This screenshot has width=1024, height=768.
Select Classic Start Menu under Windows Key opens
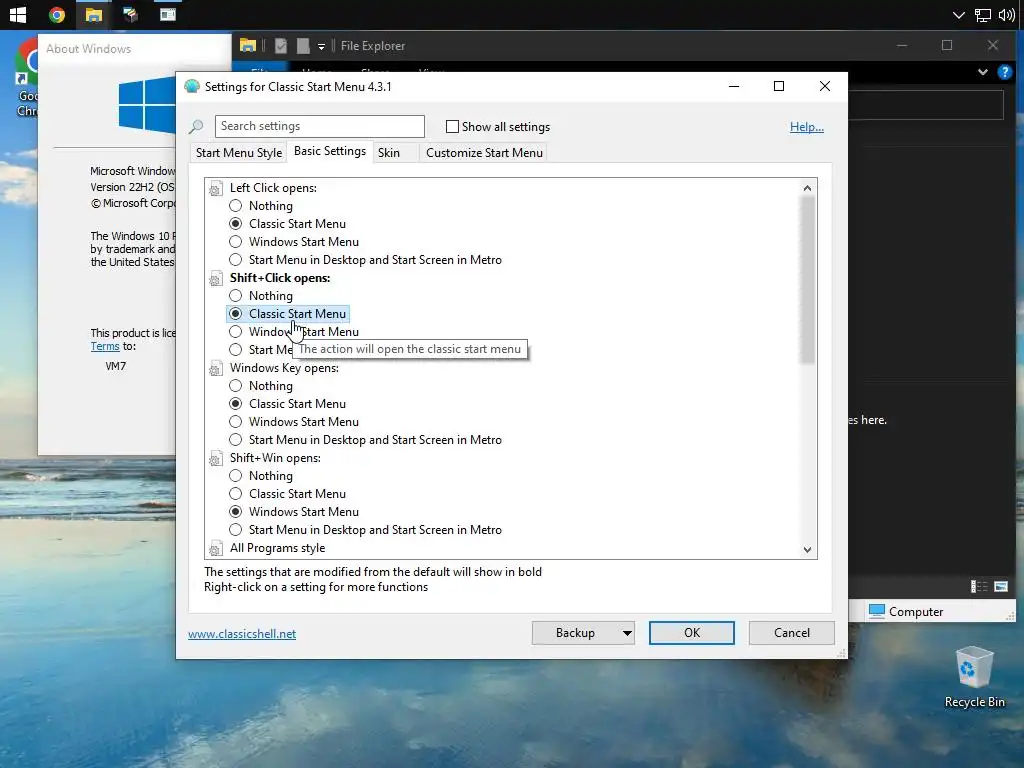(x=236, y=404)
